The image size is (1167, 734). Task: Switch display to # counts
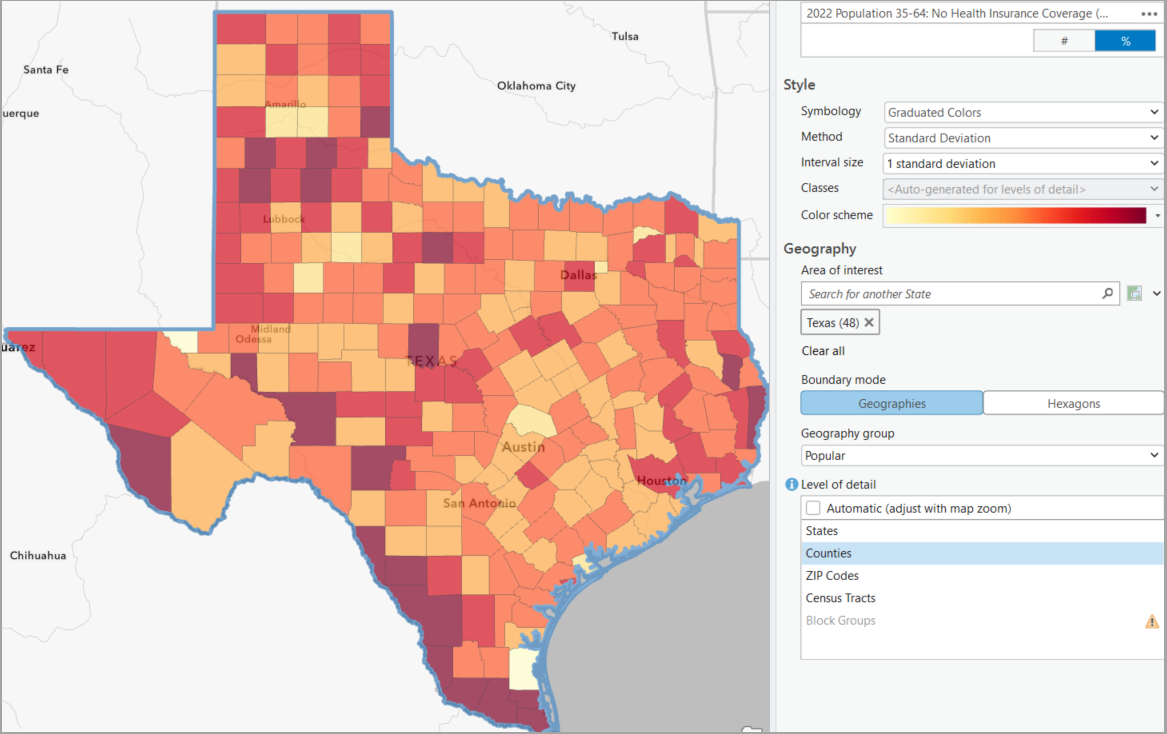[x=1063, y=40]
